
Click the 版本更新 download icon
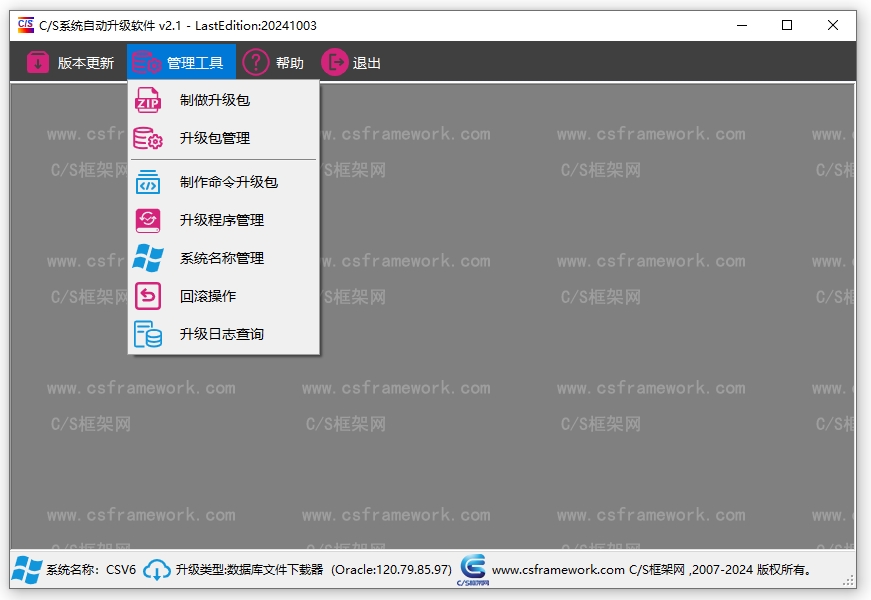[38, 63]
